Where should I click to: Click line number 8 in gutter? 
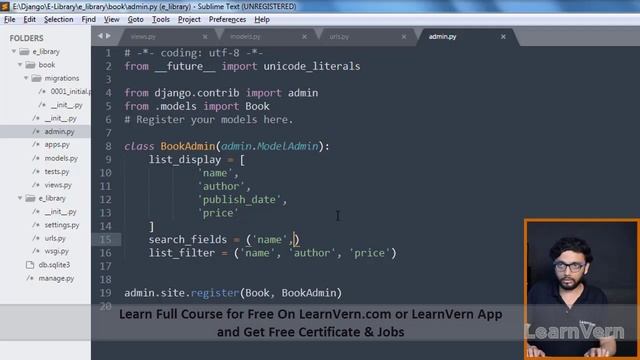(108, 146)
